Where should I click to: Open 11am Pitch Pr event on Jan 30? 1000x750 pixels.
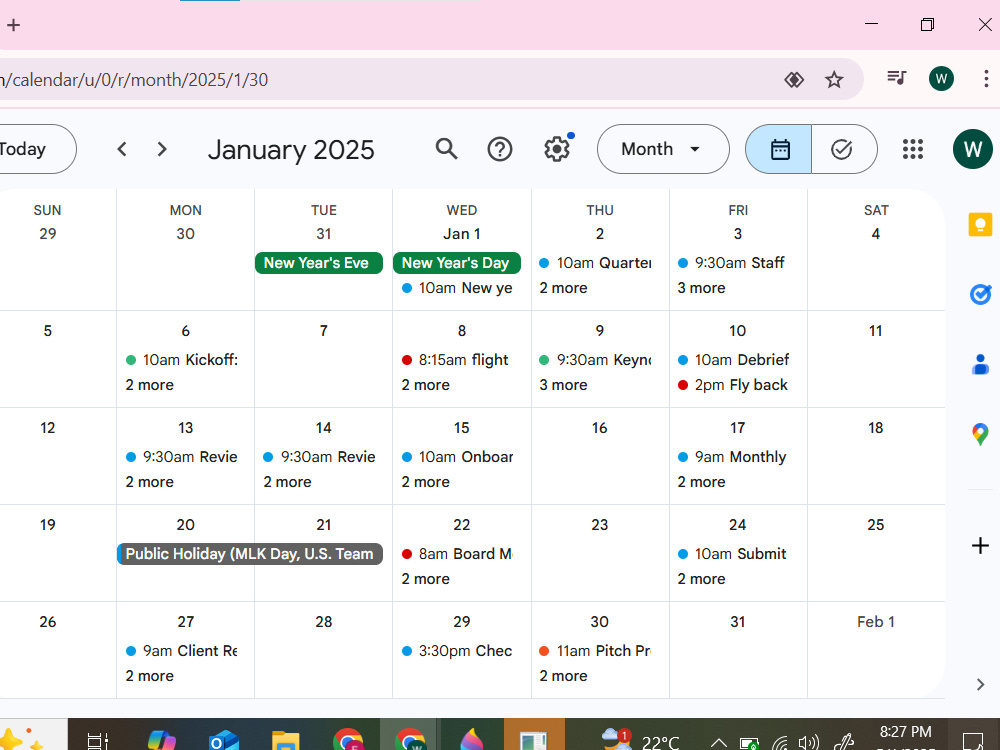pyautogui.click(x=596, y=651)
